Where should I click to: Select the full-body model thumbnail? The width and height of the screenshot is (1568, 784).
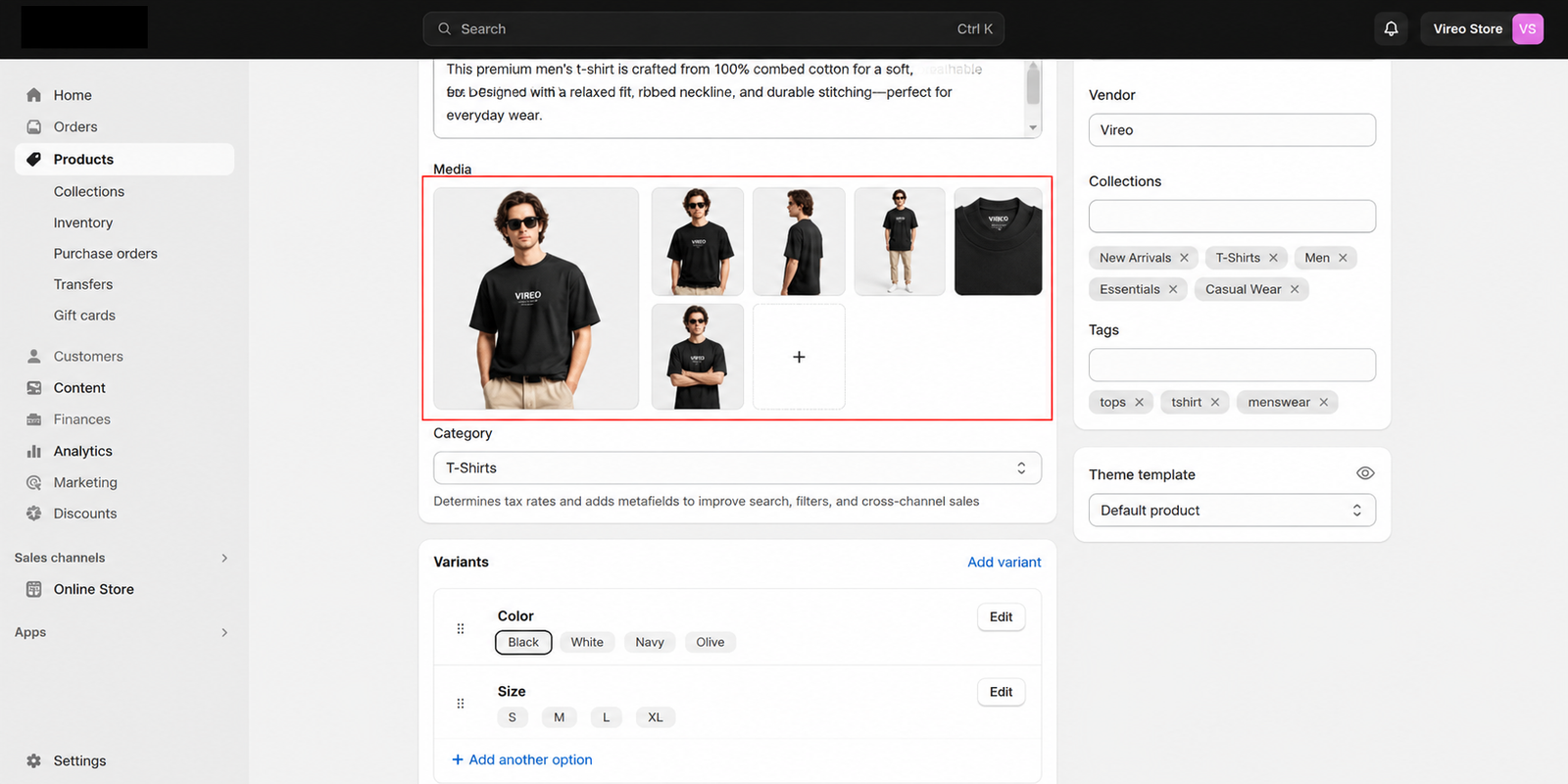pos(900,241)
